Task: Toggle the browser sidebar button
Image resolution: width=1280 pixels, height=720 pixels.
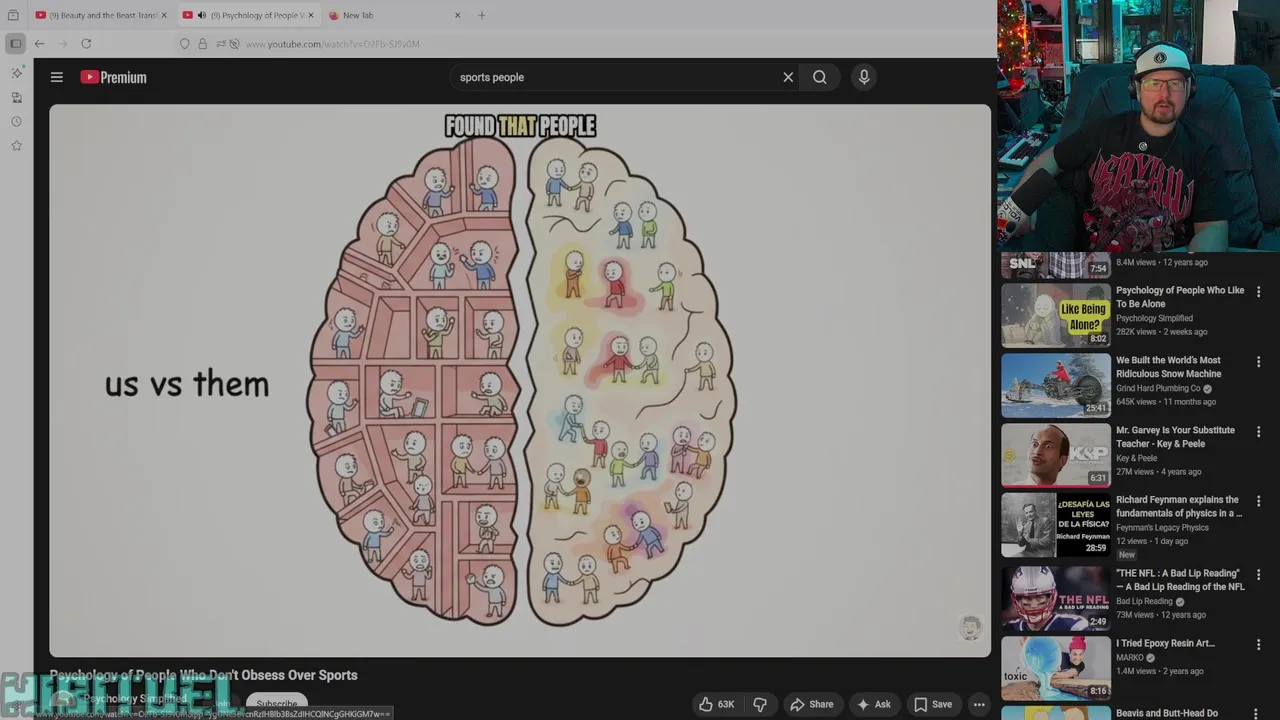Action: pyautogui.click(x=15, y=44)
